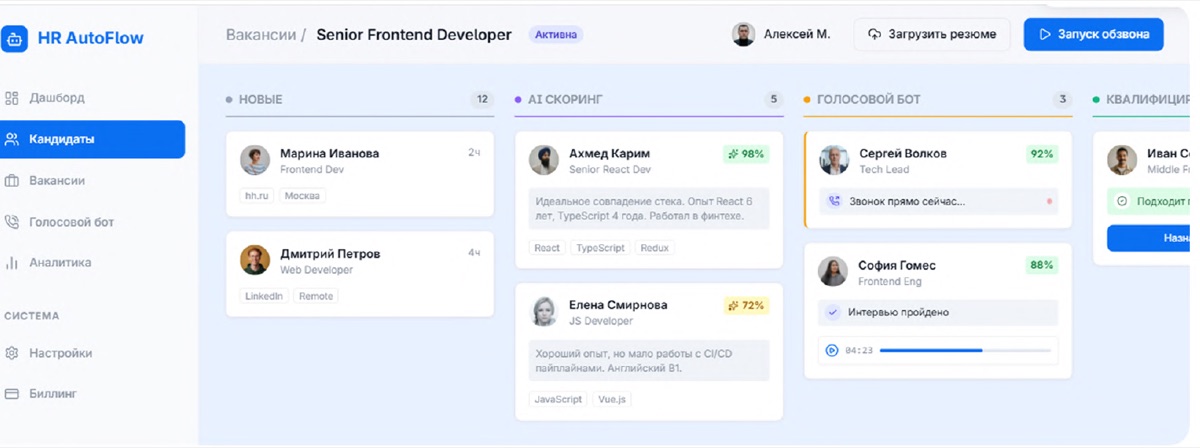Viewport: 1200px width, 448px height.
Task: Open Дмитрий Петров candidate card
Action: 360,274
